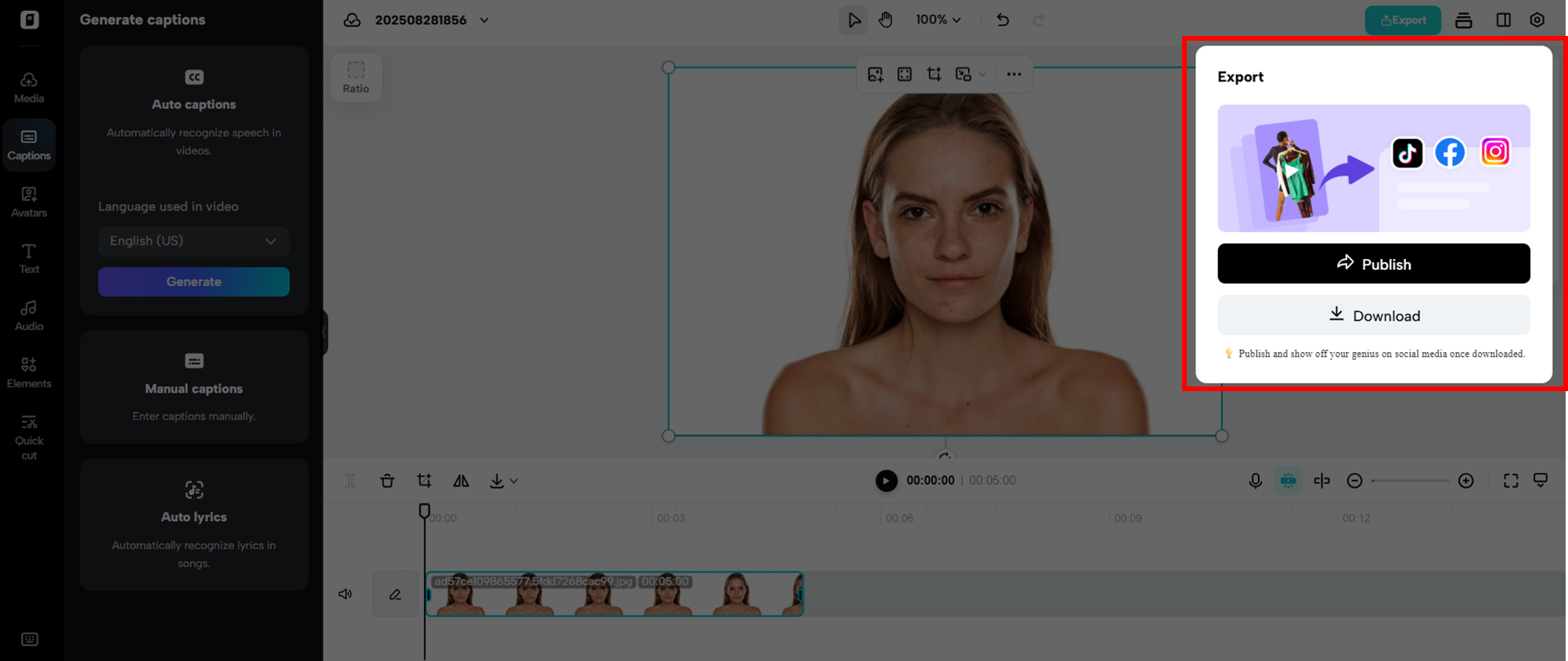Open the settings hexagon icon

point(1537,20)
